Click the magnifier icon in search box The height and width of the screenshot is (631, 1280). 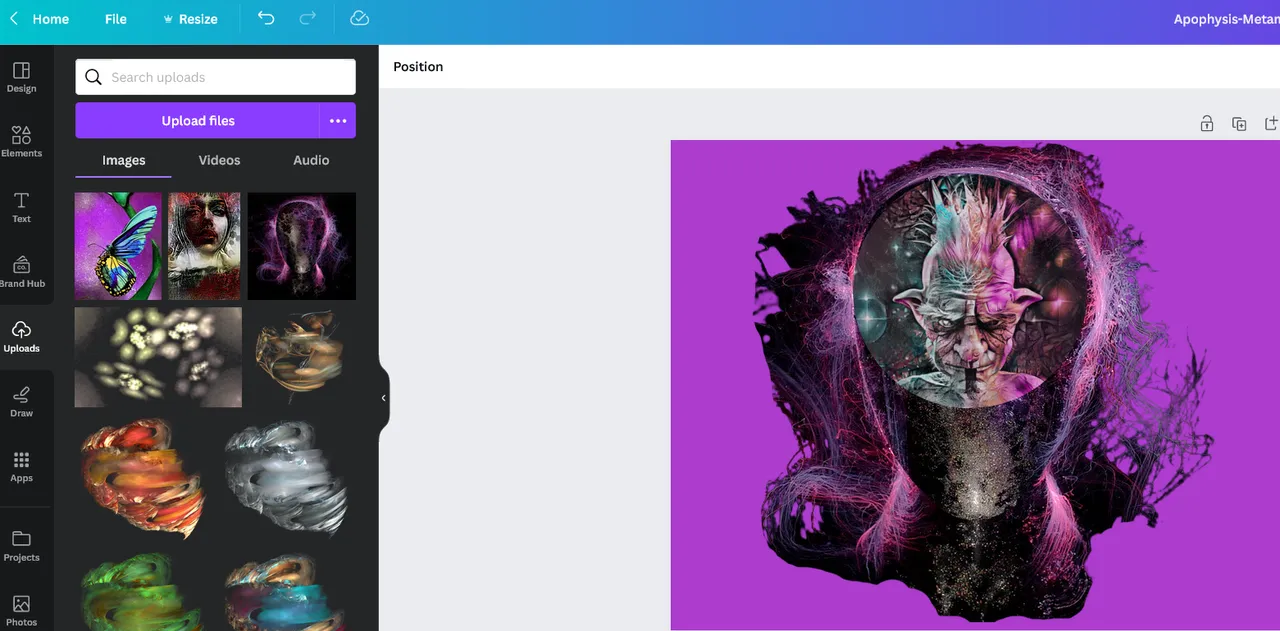(x=93, y=77)
